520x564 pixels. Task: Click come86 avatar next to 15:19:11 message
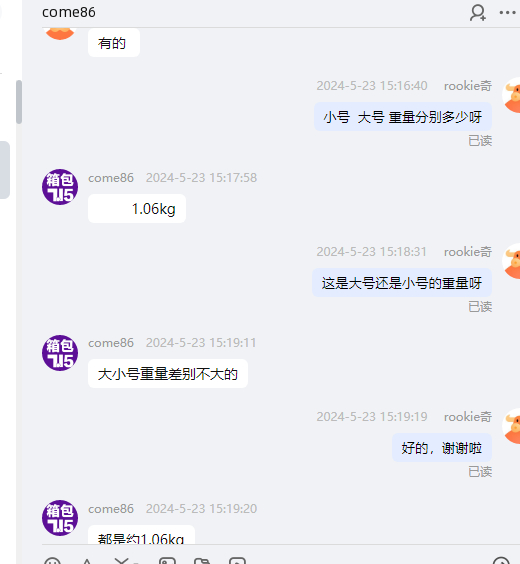tap(60, 353)
